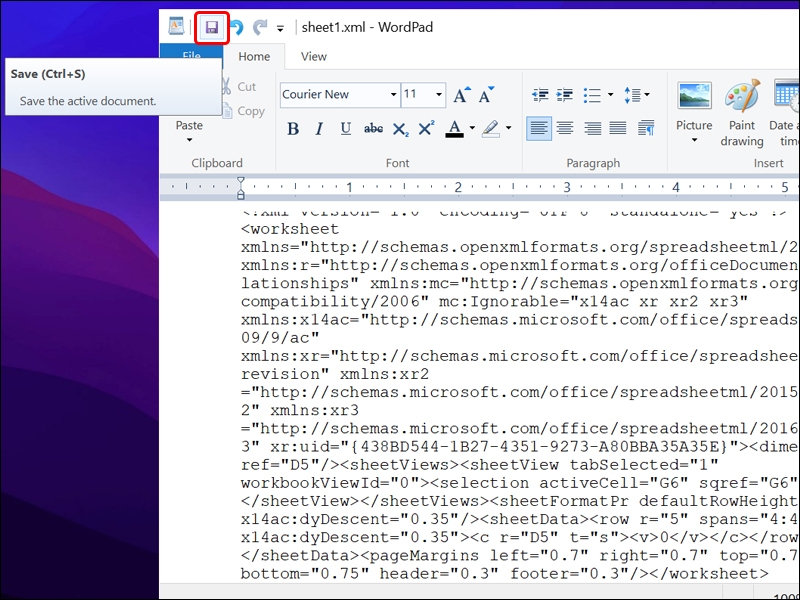800x600 pixels.
Task: Click the '</sheetData><pageMargins' text
Action: [x=360, y=556]
